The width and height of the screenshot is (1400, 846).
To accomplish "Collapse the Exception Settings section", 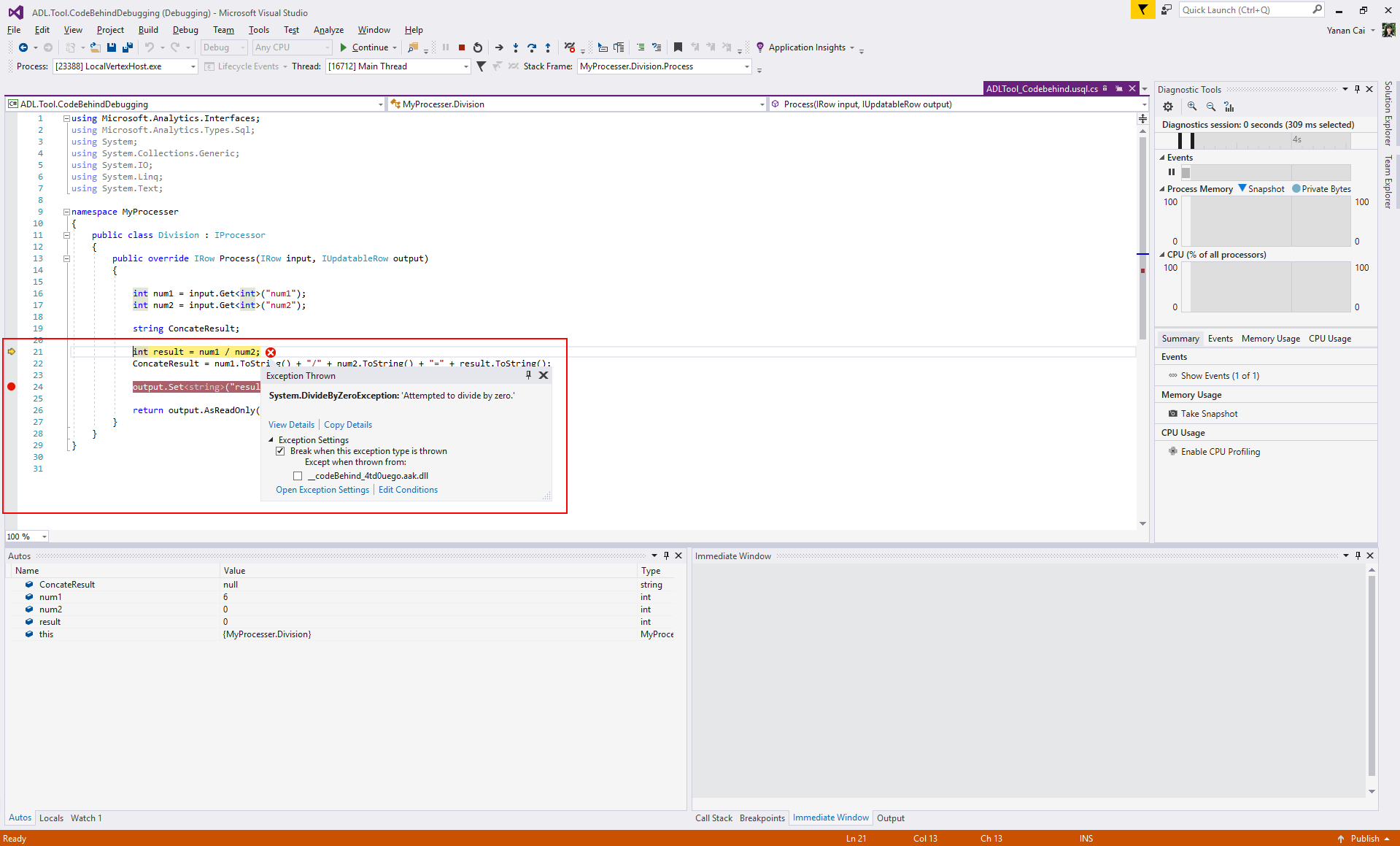I will [x=271, y=440].
